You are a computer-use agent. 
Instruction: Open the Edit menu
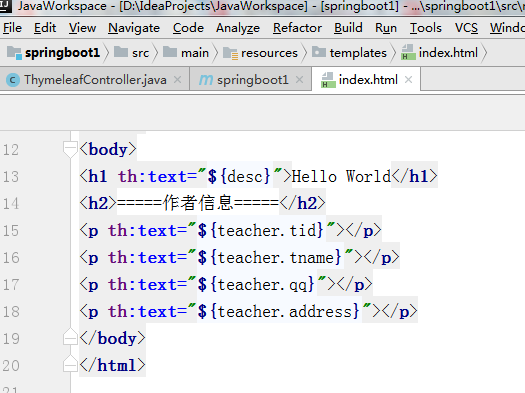point(45,28)
